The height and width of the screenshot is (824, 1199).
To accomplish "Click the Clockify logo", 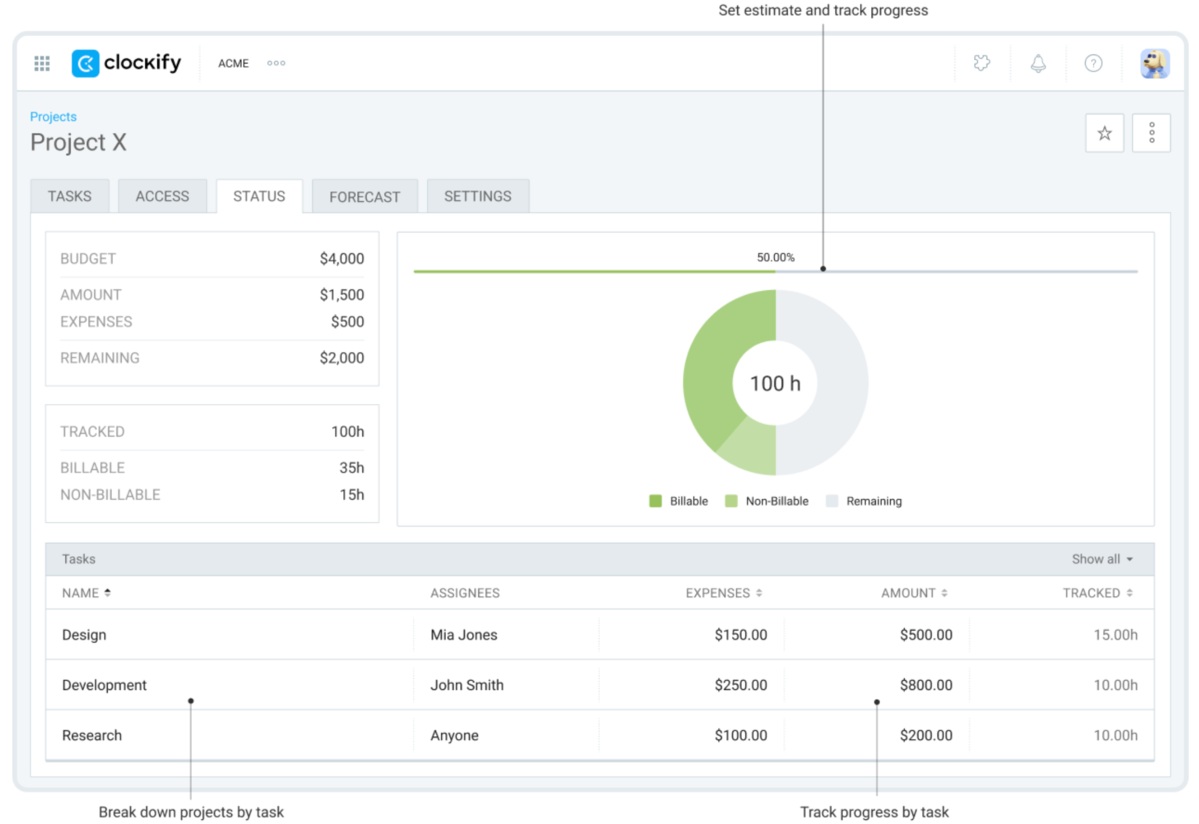I will (x=126, y=63).
